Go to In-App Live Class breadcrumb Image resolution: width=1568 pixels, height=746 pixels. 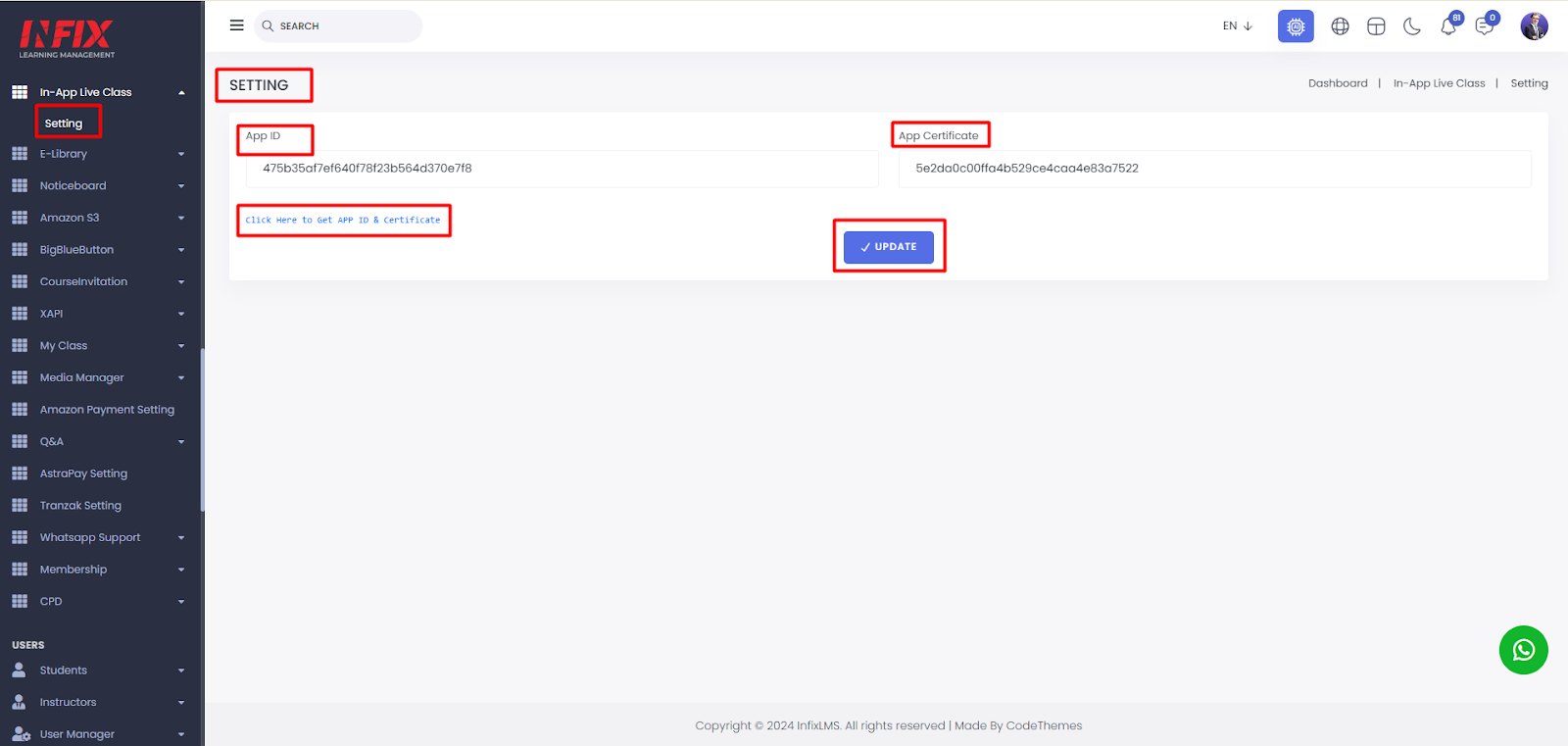[1439, 83]
